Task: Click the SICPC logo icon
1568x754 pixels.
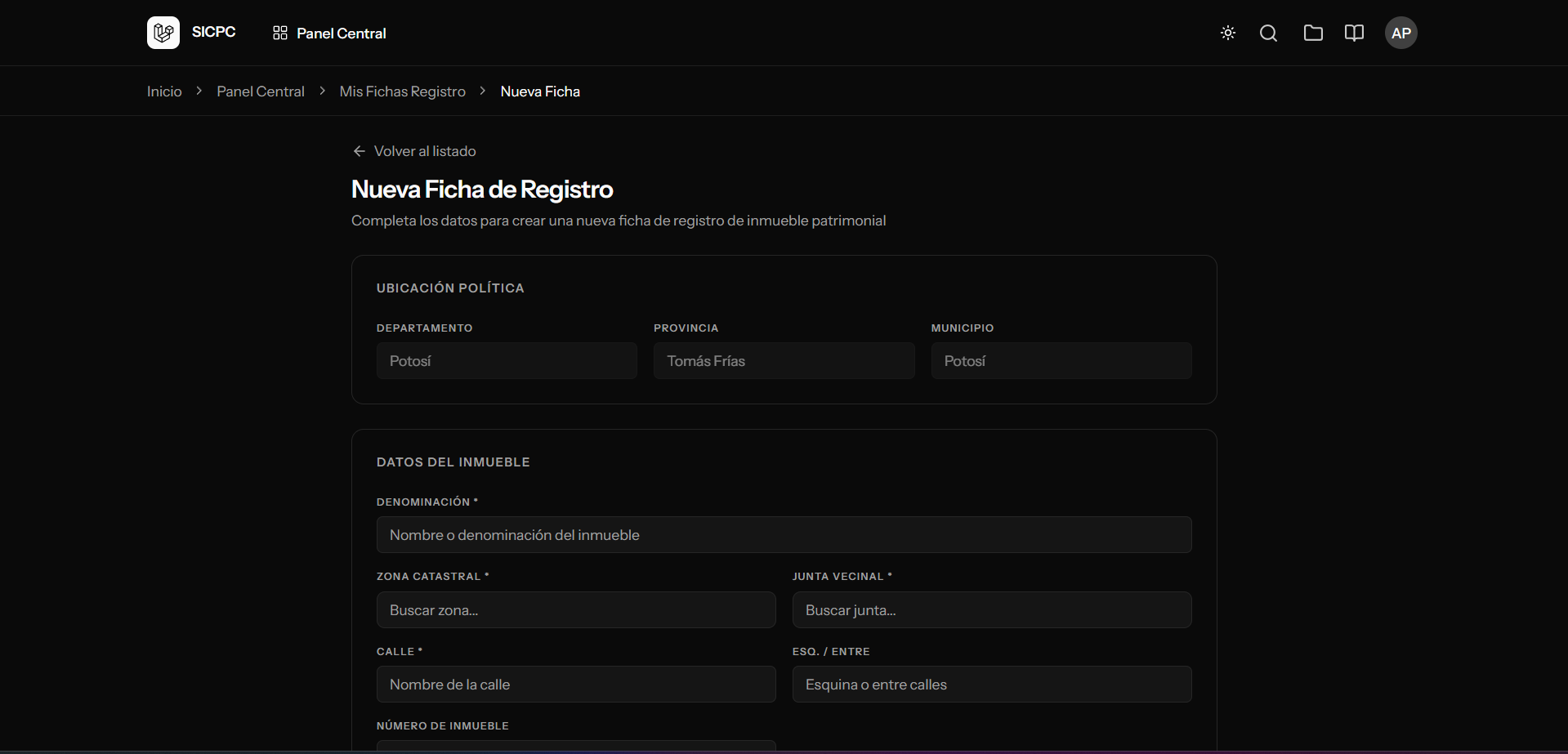Action: pos(163,33)
